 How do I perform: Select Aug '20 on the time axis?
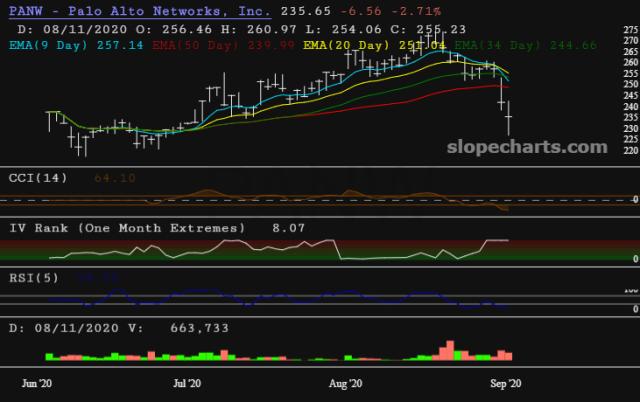point(345,383)
